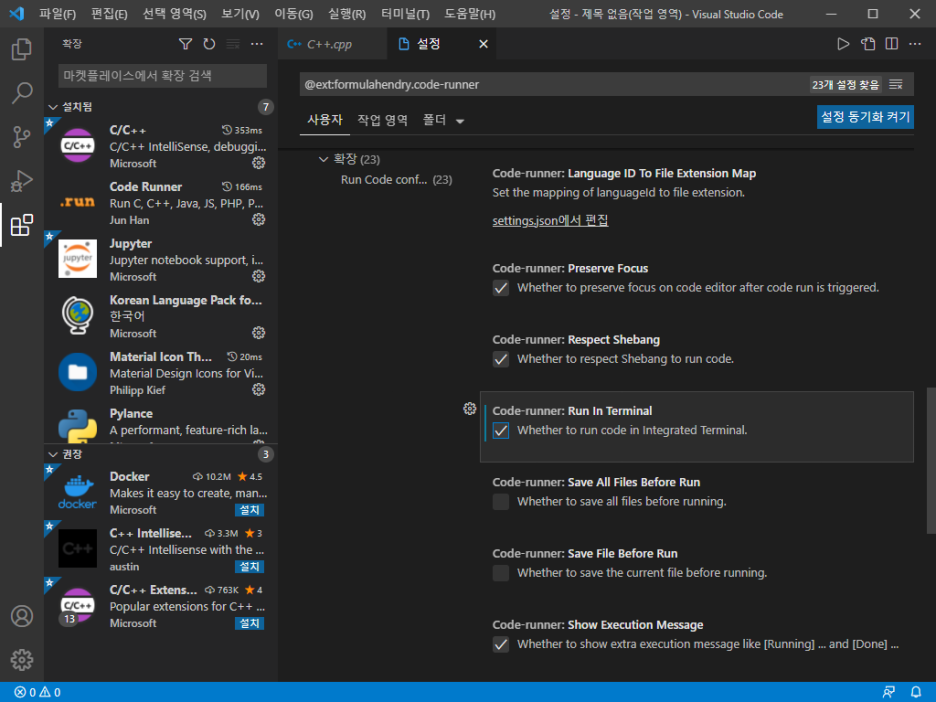Screen dimensions: 936x702
Task: Enable Save All Files Before Run
Action: pos(501,501)
